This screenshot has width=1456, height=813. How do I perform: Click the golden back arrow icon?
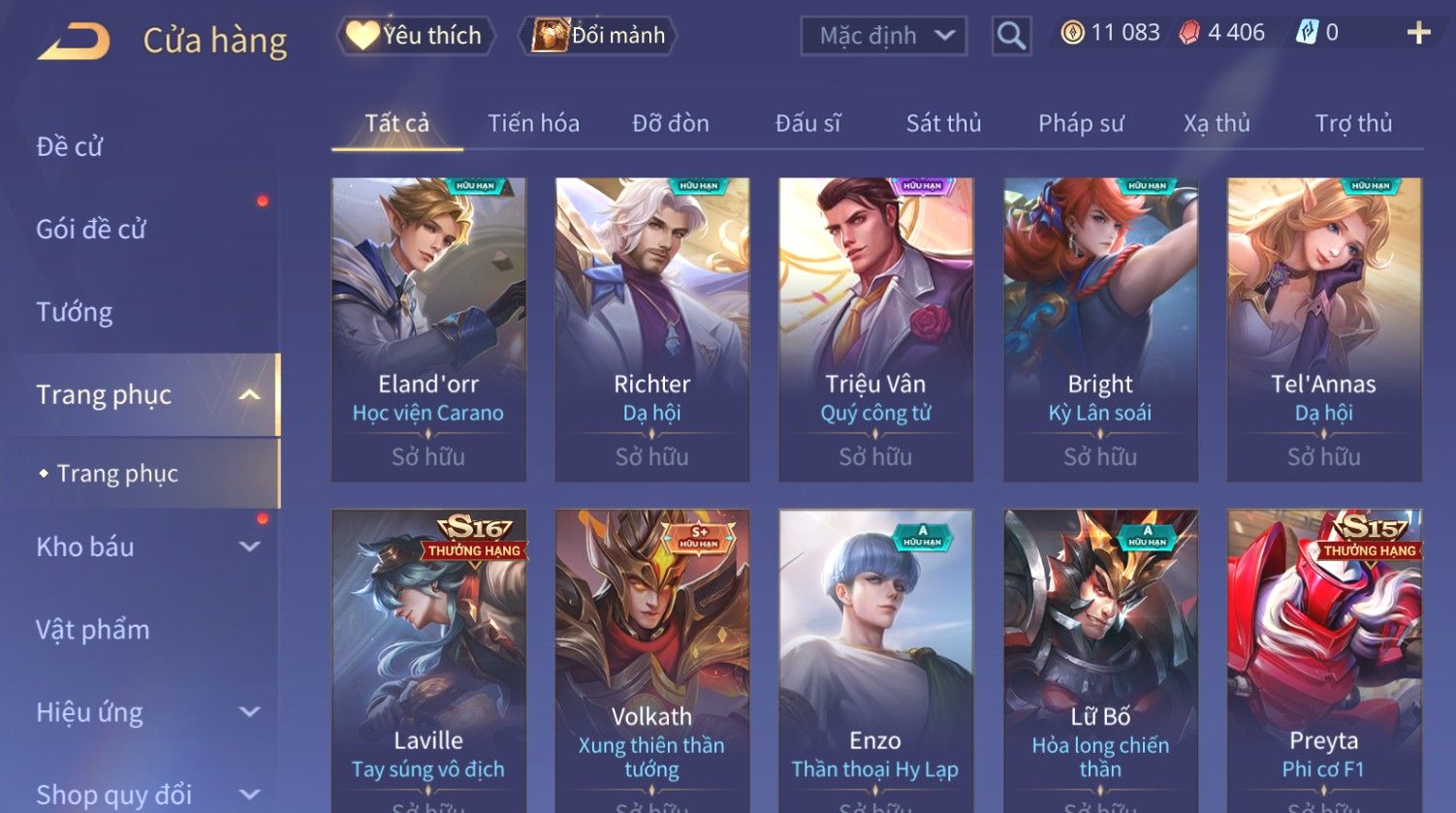pyautogui.click(x=74, y=42)
